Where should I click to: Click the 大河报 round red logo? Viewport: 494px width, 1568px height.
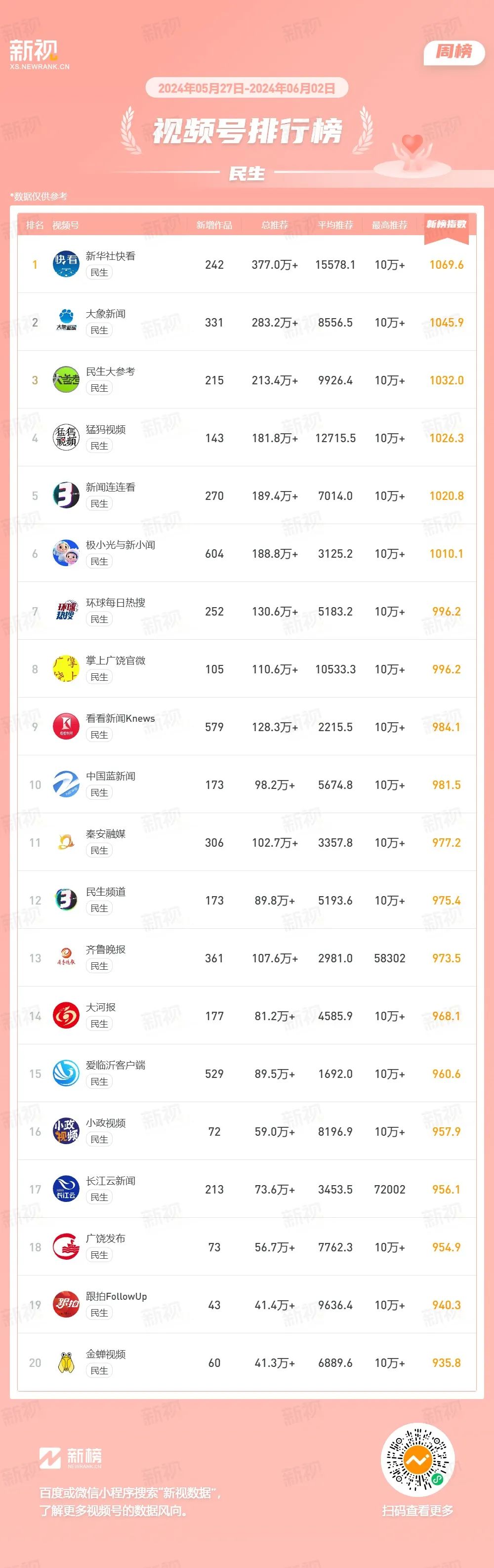pos(66,1016)
